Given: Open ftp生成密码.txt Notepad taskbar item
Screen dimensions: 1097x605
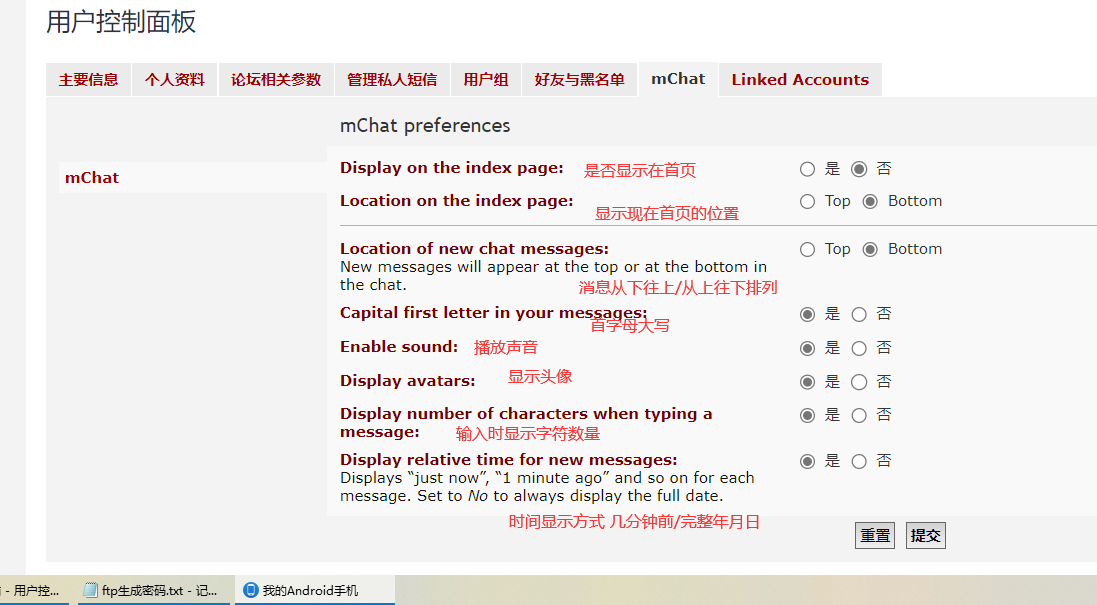Looking at the screenshot, I should [151, 591].
